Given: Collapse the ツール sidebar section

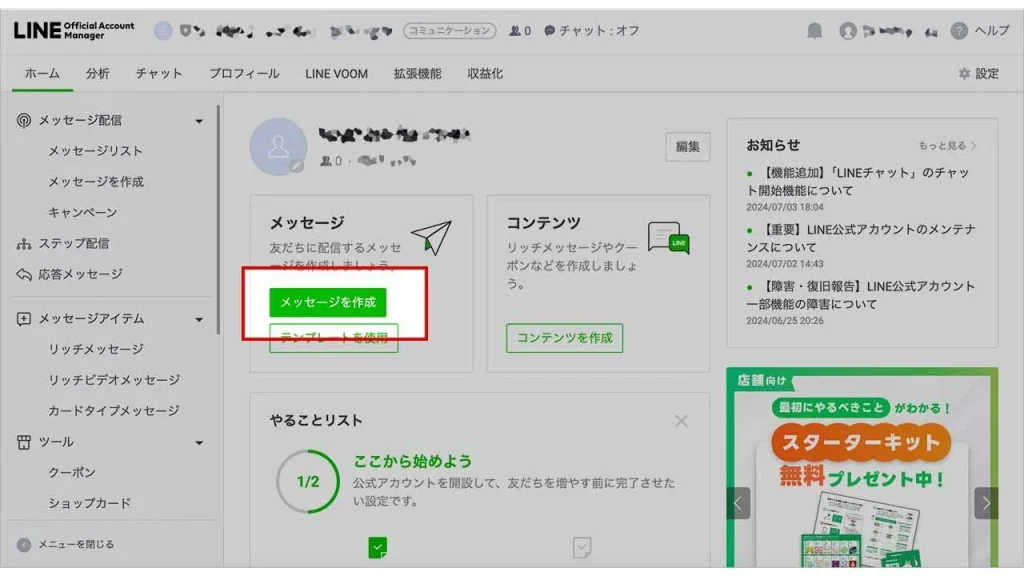Looking at the screenshot, I should (199, 442).
